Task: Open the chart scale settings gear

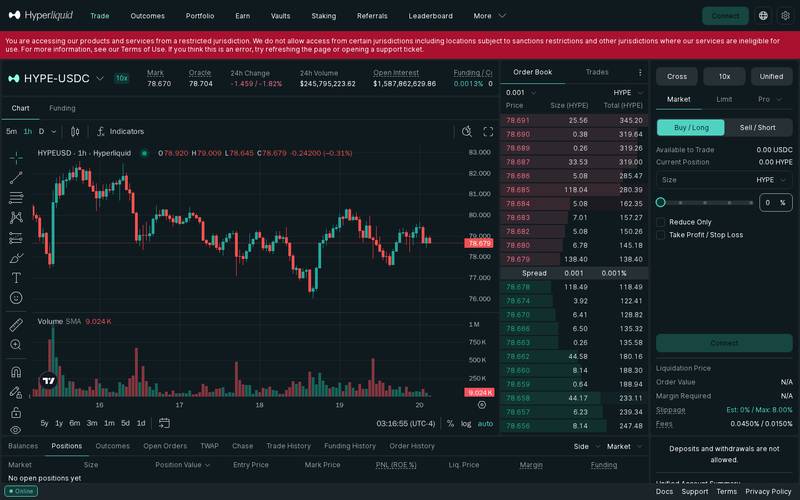Action: [482, 405]
